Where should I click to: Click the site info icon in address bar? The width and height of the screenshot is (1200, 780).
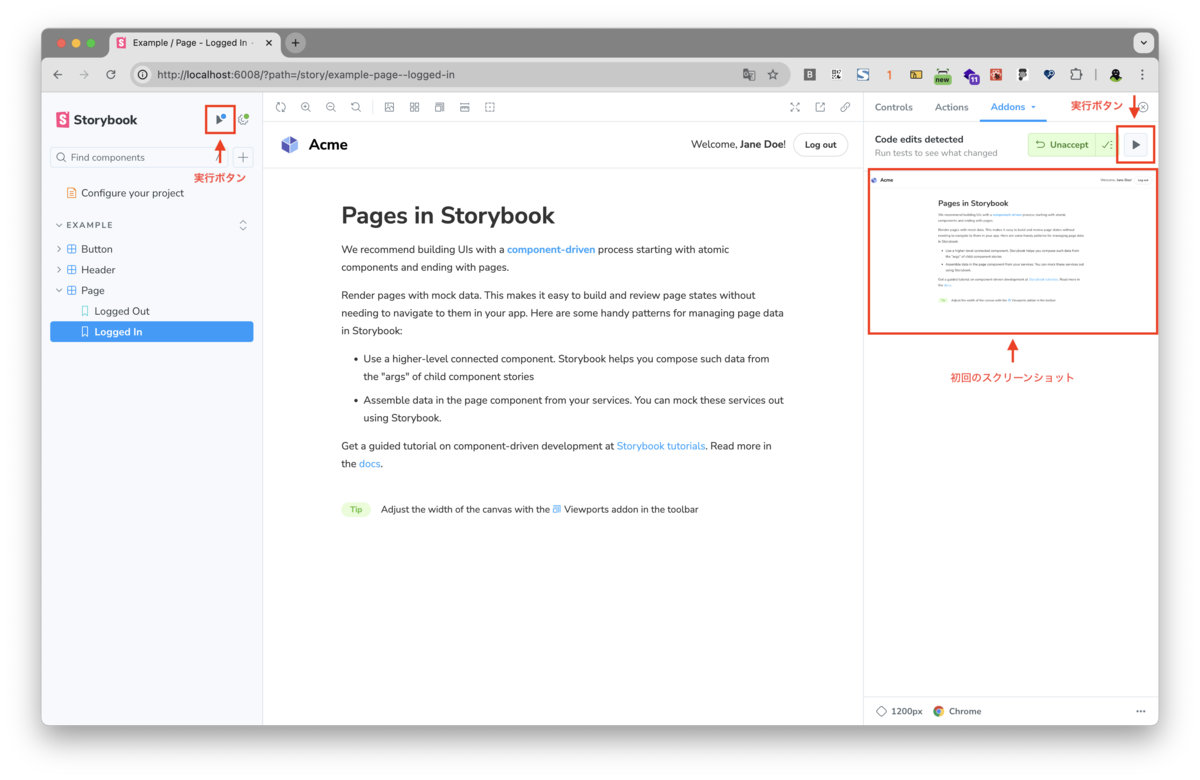[x=143, y=74]
